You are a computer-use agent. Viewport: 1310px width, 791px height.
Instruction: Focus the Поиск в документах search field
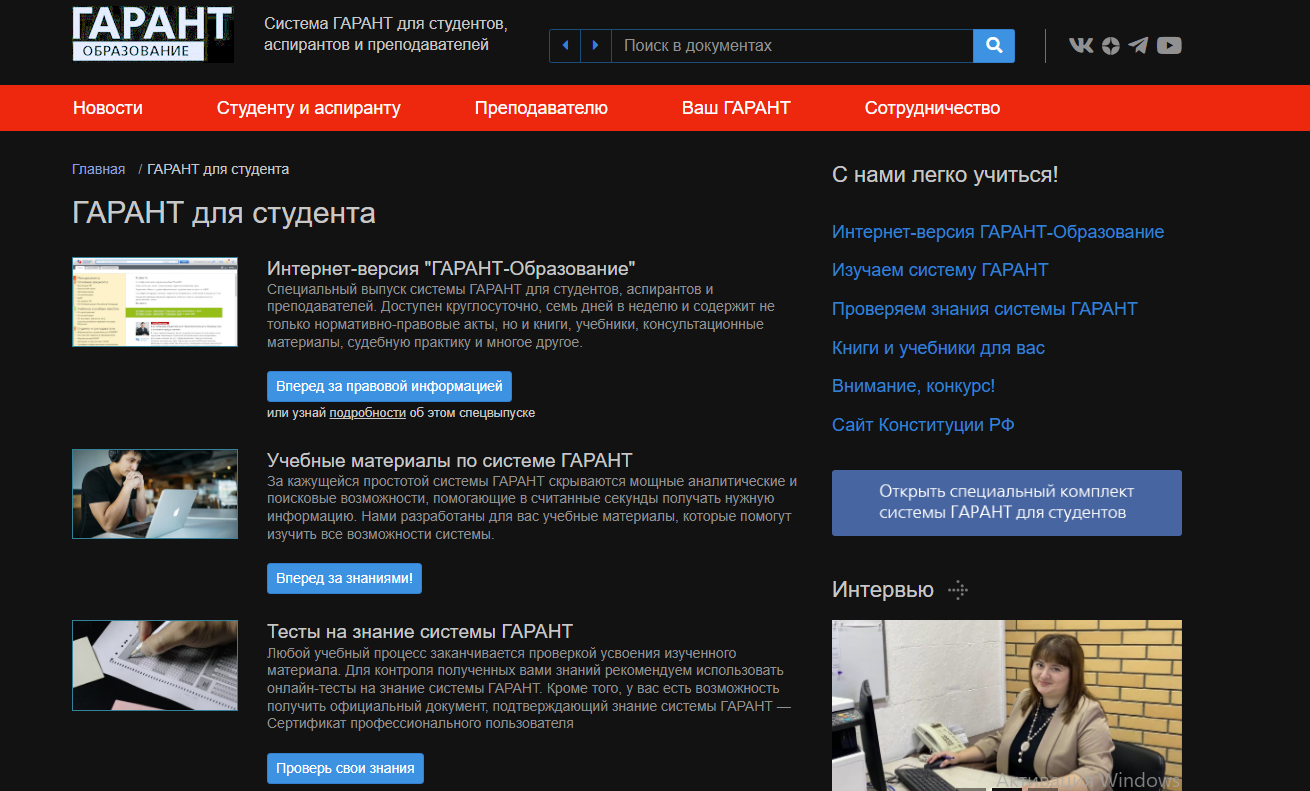click(x=791, y=45)
